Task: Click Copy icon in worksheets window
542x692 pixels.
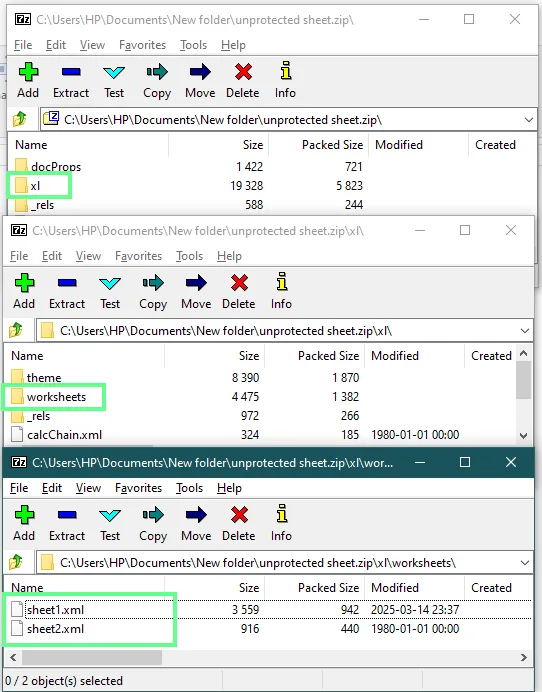Action: coord(153,514)
